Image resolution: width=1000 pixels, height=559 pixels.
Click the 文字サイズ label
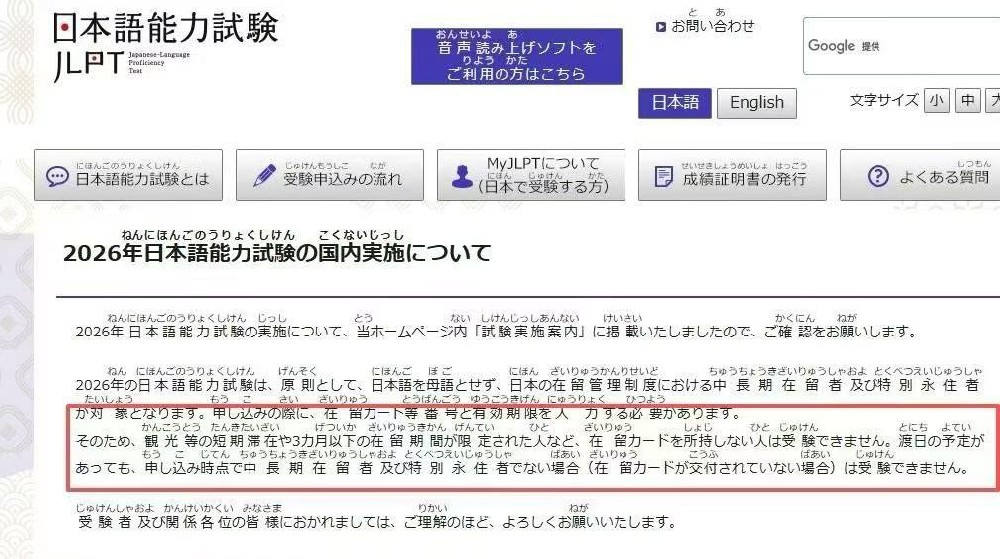point(884,101)
